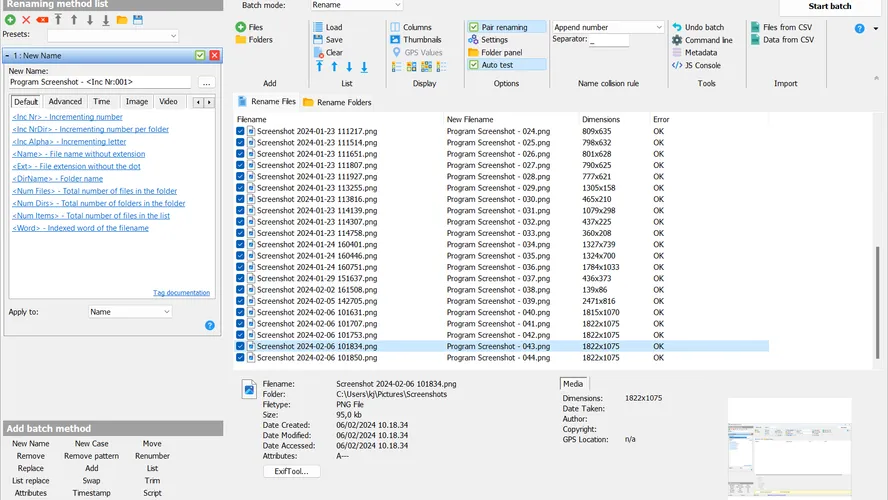Select the Media info tab
Screen dimensions: 888x500
(x=573, y=383)
